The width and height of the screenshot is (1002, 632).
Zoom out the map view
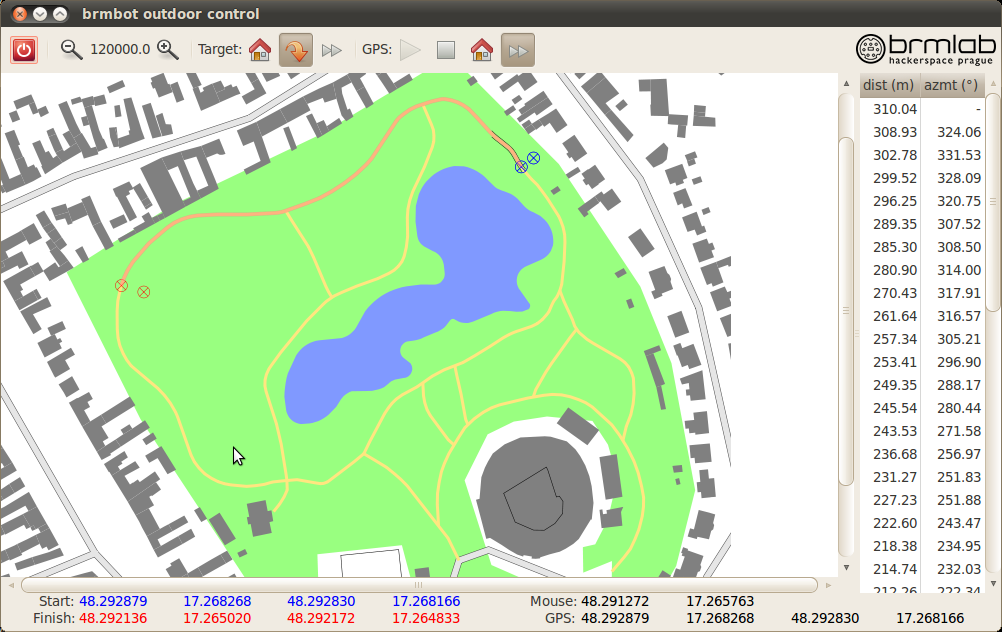click(71, 50)
